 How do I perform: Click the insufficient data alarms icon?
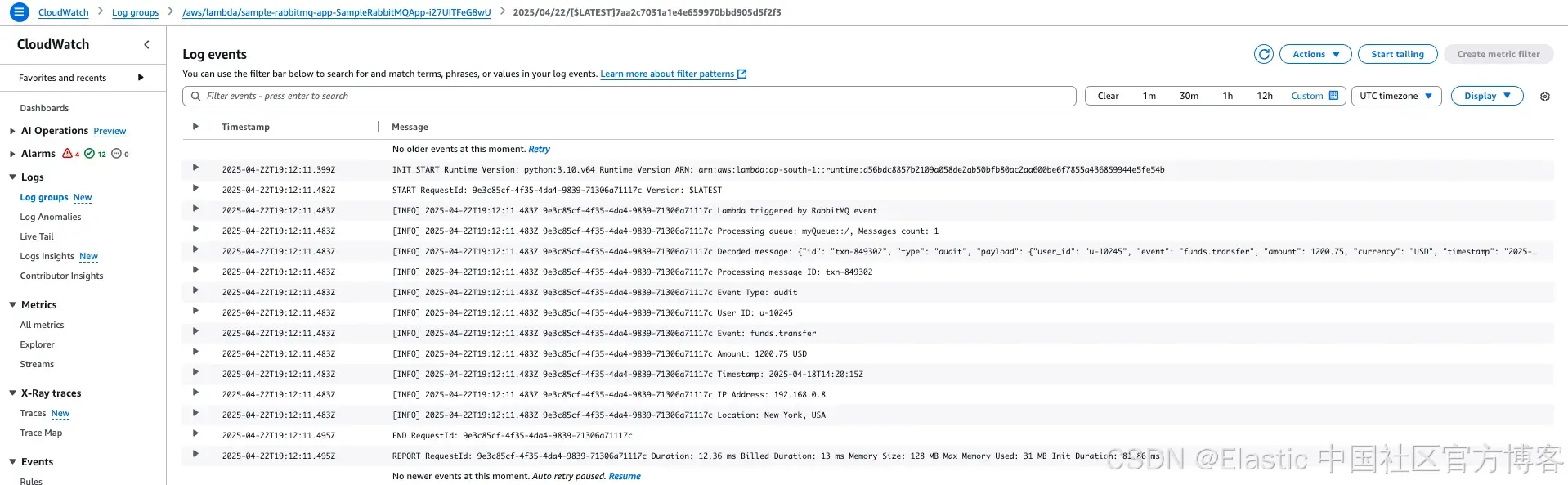pos(116,154)
